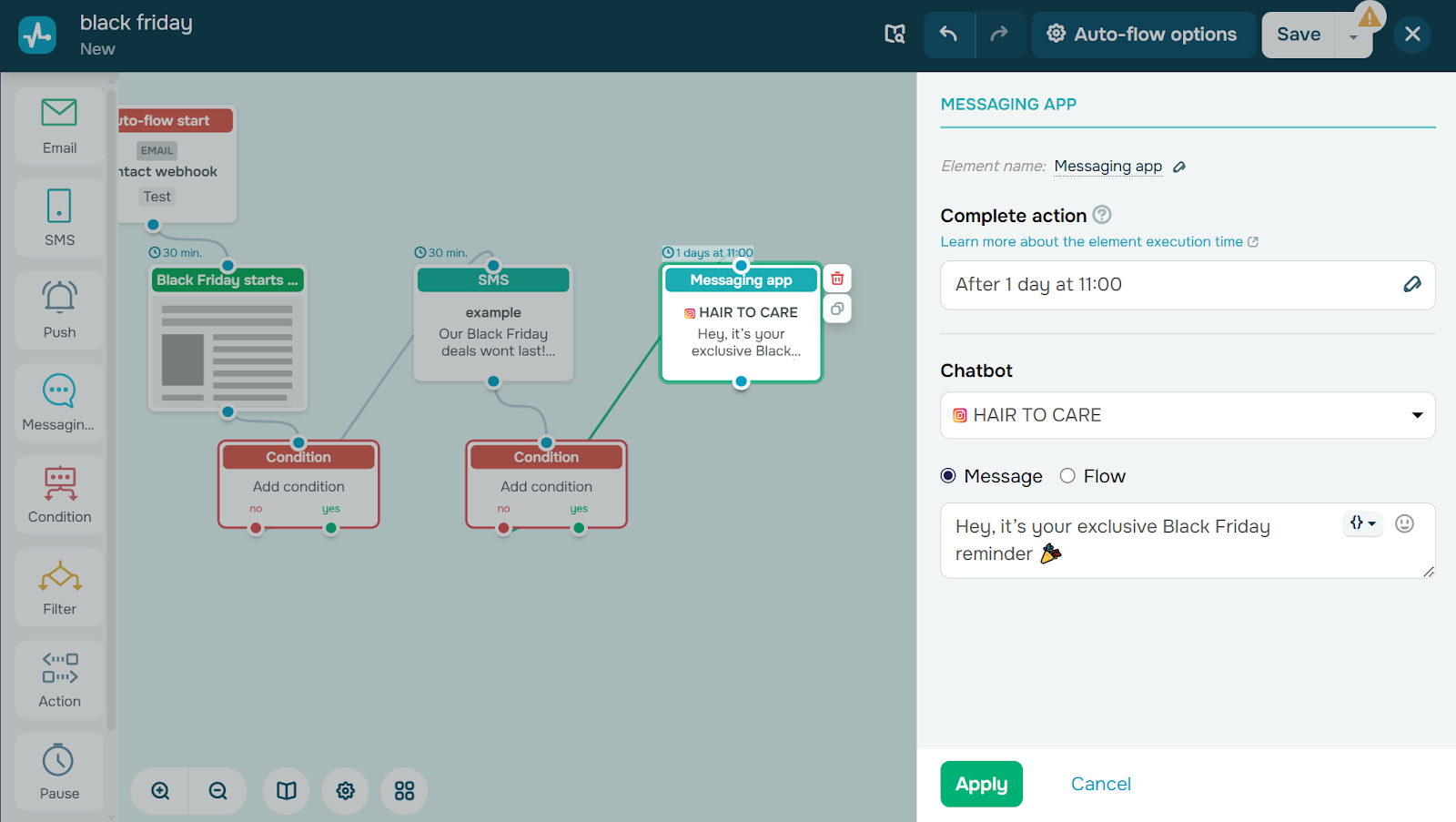Image resolution: width=1456 pixels, height=822 pixels.
Task: Select the Email element in the sidebar
Action: coord(58,127)
